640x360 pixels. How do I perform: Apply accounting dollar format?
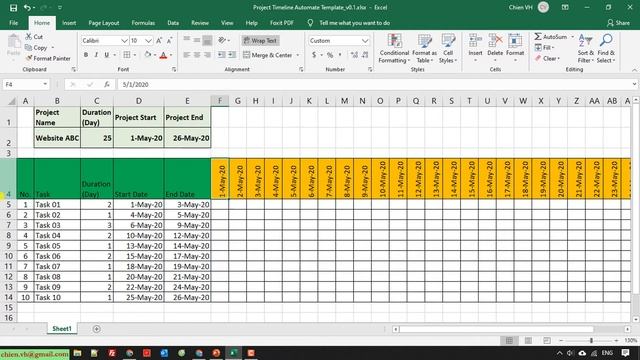(314, 55)
